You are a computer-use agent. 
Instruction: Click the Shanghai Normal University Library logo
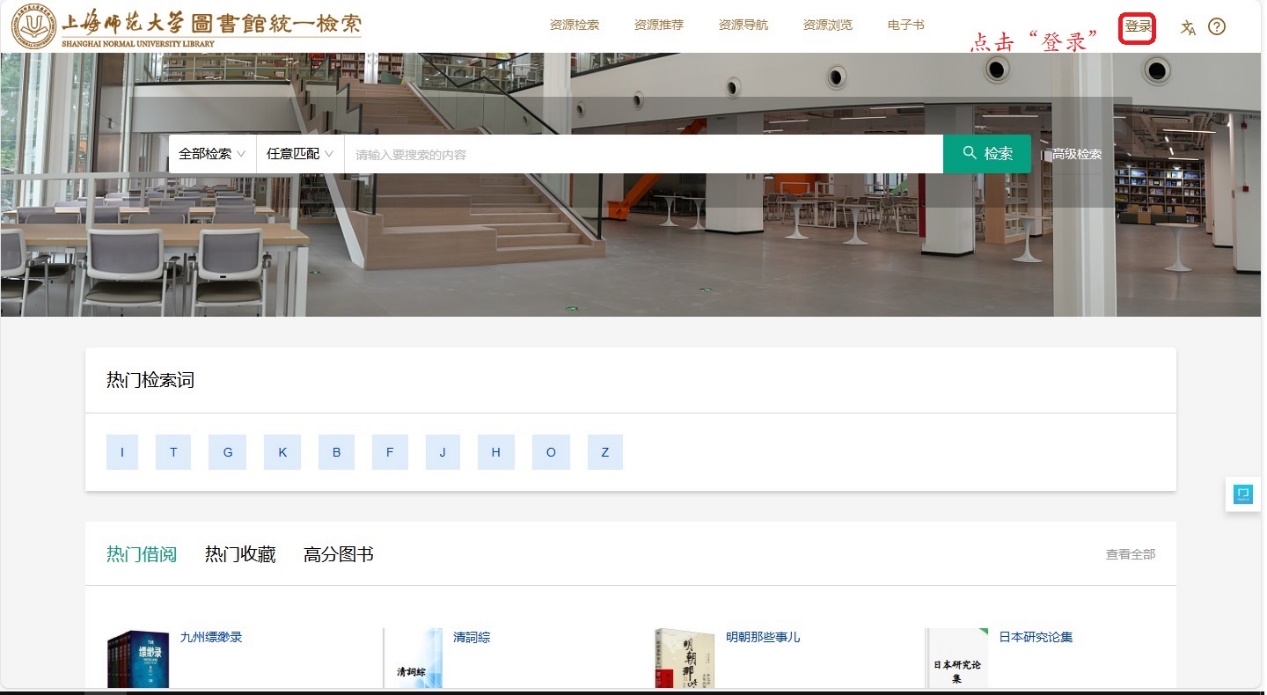[x=186, y=28]
